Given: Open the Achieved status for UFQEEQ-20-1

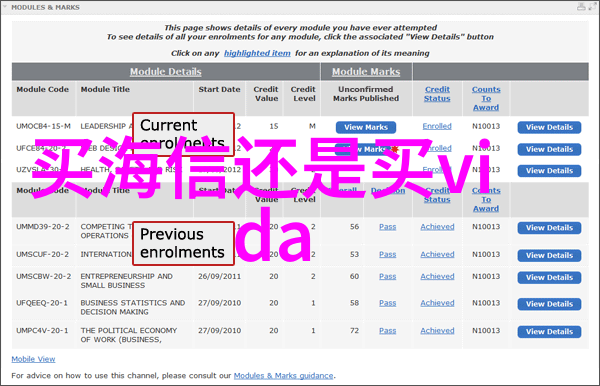Looking at the screenshot, I should click(437, 303).
